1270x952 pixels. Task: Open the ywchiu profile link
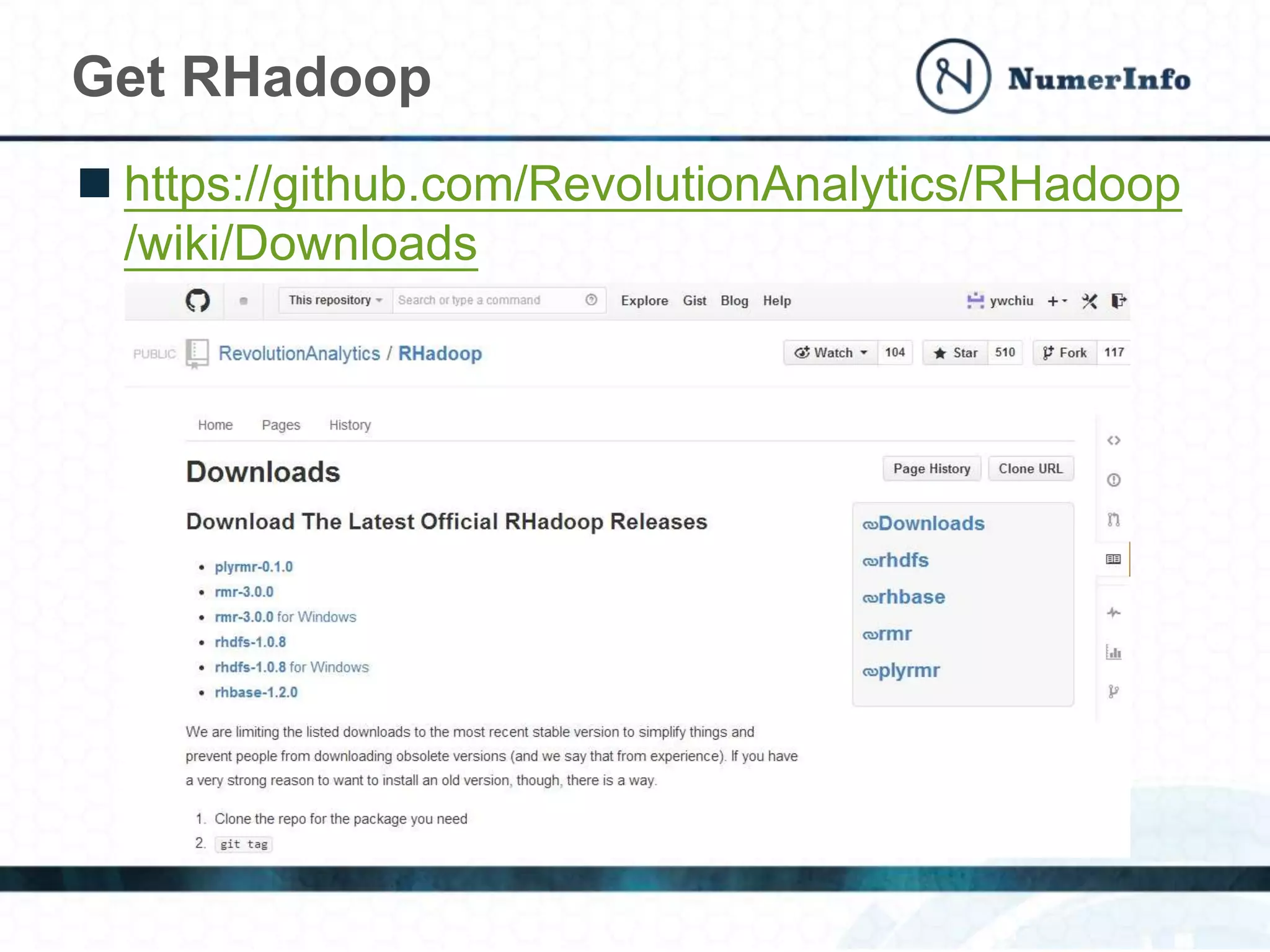(x=1011, y=301)
